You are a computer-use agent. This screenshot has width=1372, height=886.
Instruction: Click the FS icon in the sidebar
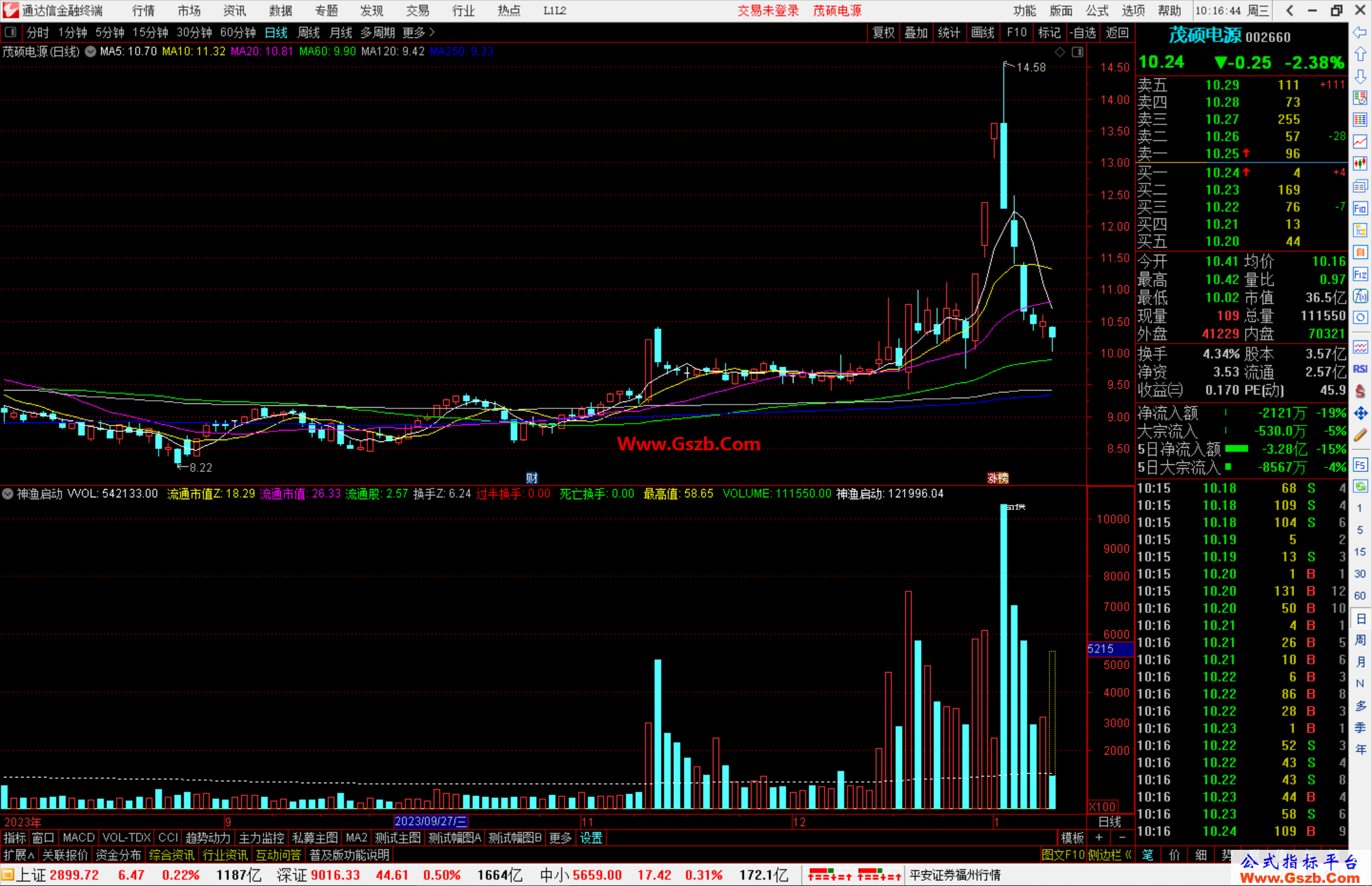point(1360,465)
